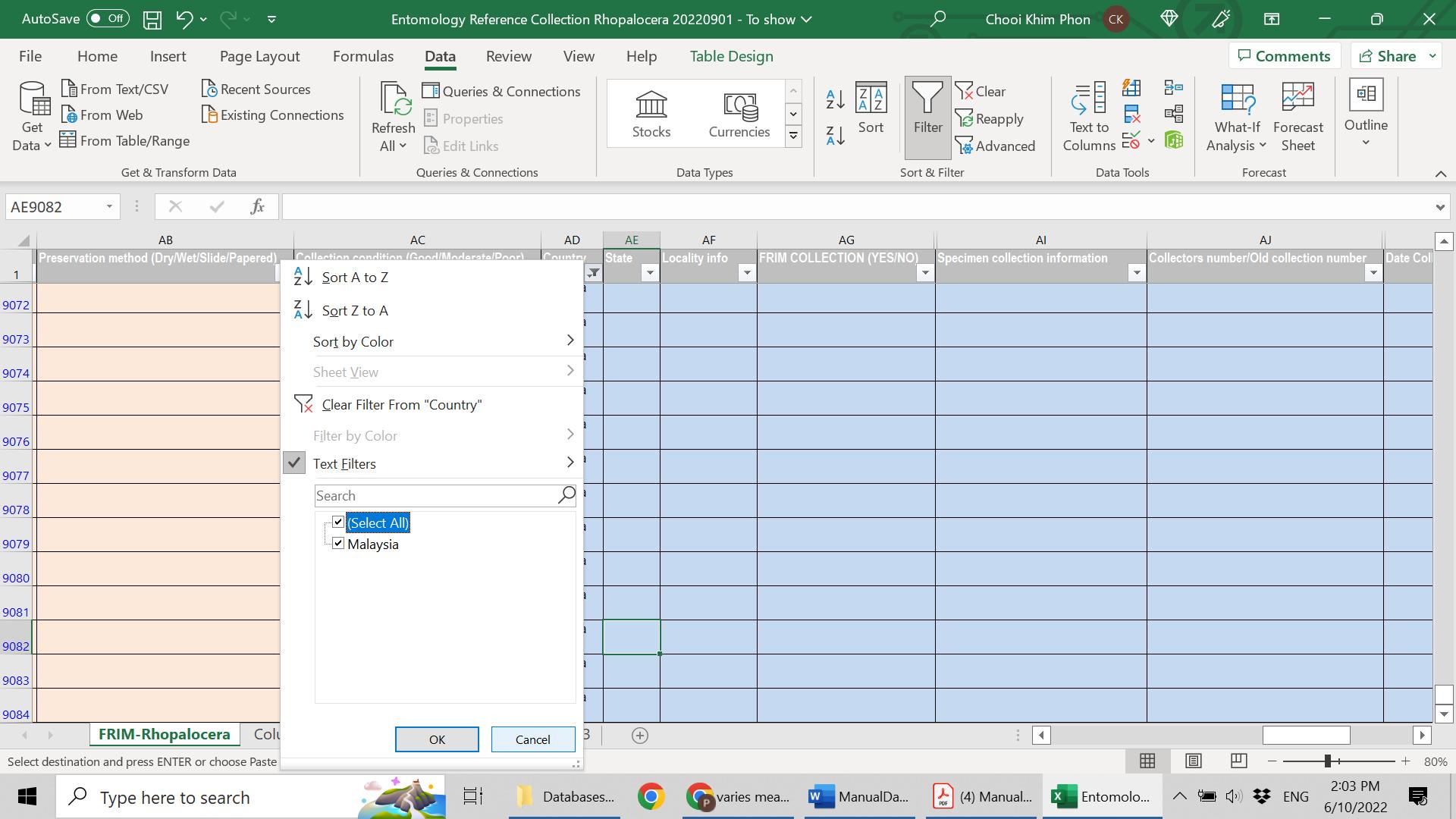Viewport: 1456px width, 819px height.
Task: Click Cancel in filter menu
Action: 533,739
